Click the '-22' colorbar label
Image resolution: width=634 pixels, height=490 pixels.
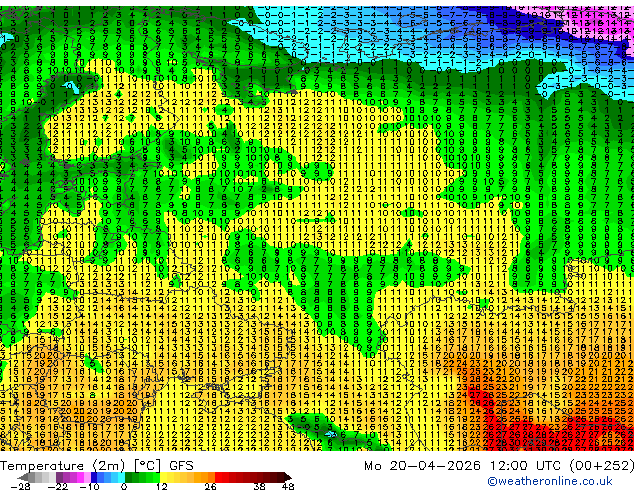coord(58,486)
